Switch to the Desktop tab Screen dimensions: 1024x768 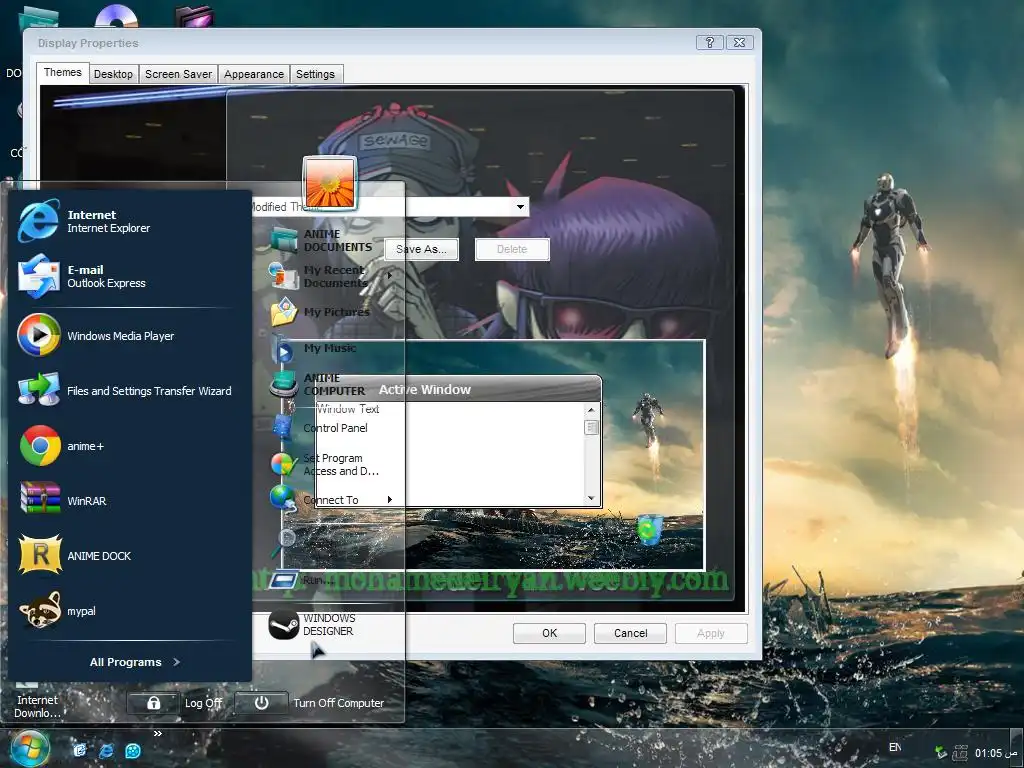click(x=113, y=74)
